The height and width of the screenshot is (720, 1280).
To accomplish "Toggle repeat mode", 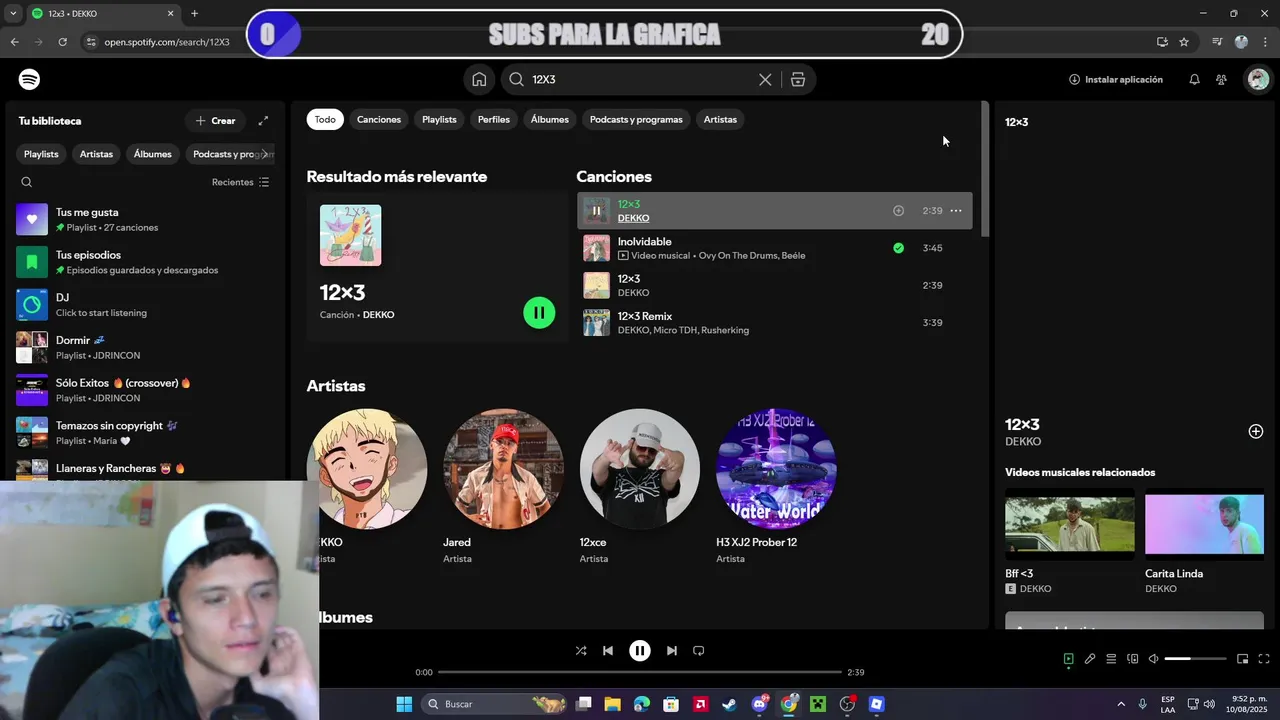I will (699, 650).
